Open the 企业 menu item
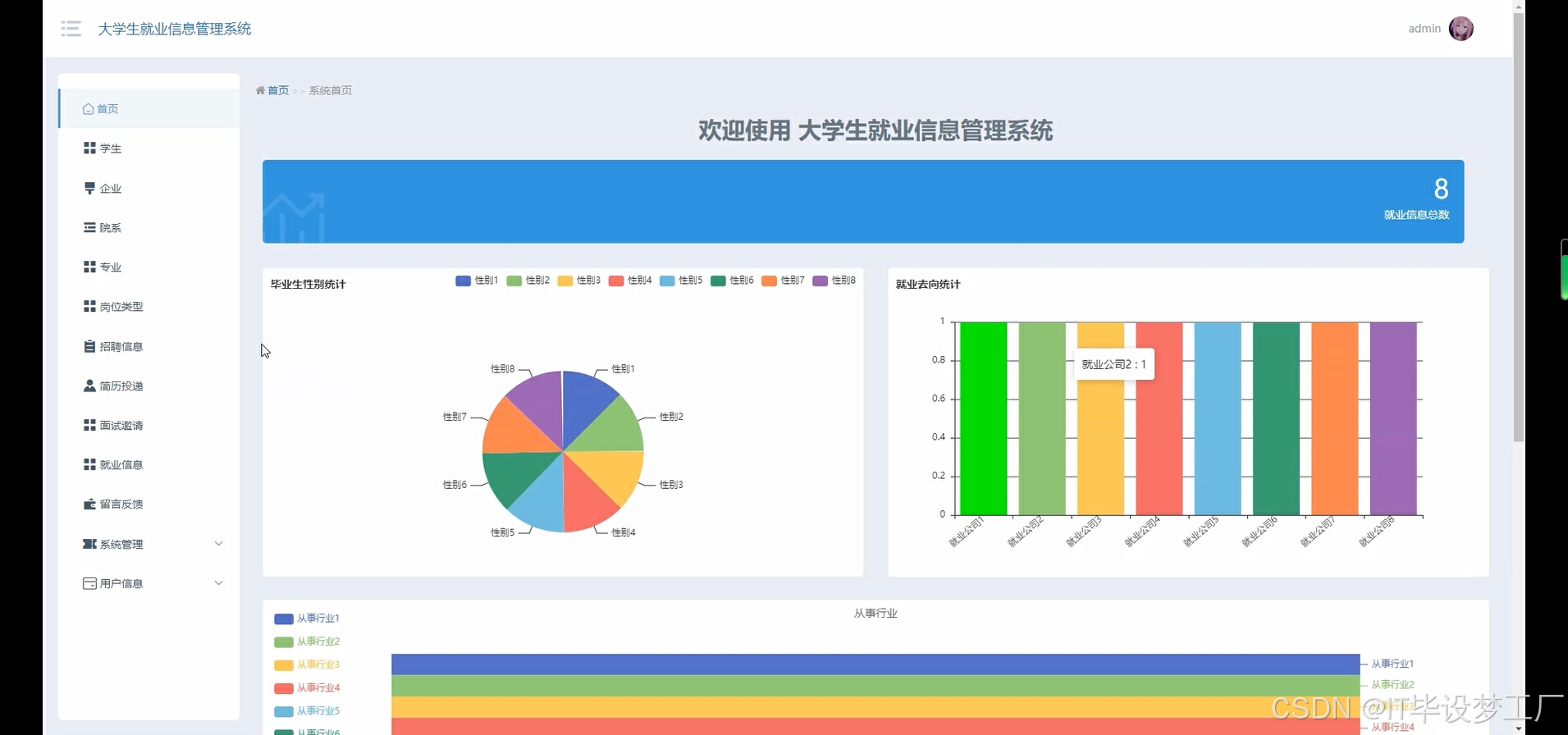 point(149,188)
